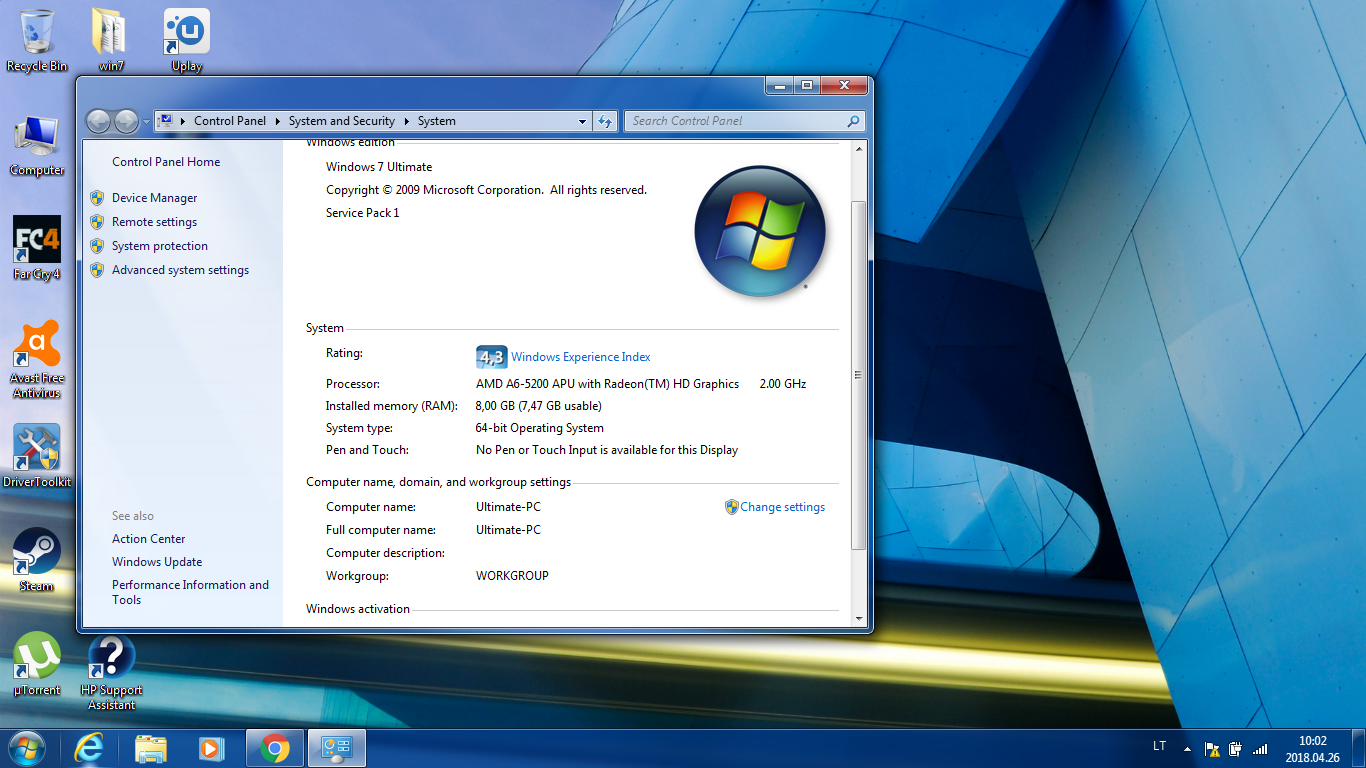Viewport: 1366px width, 768px height.
Task: Launch Steam desktop shortcut
Action: [x=37, y=560]
